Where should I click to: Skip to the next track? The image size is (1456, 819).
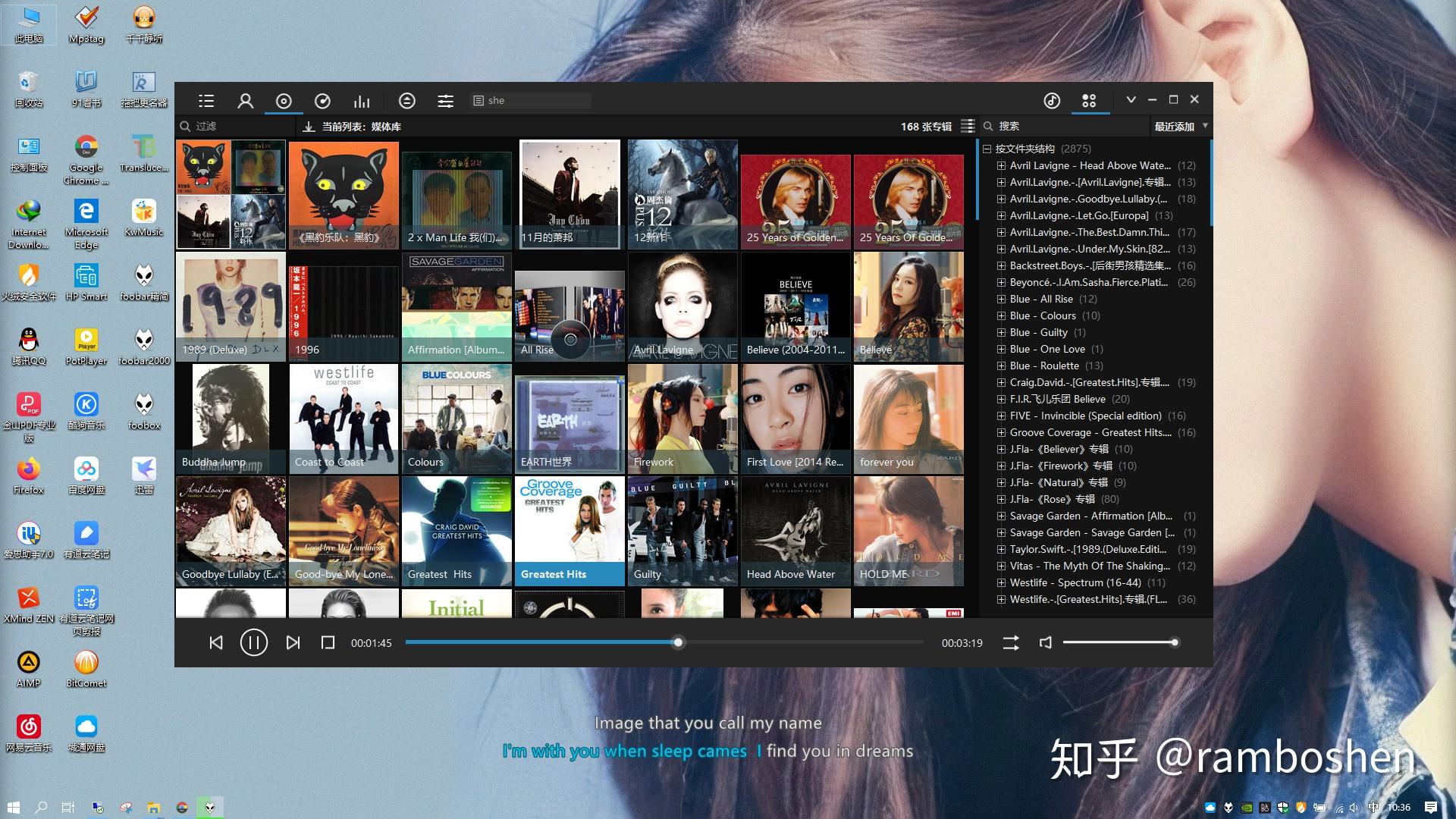click(293, 642)
